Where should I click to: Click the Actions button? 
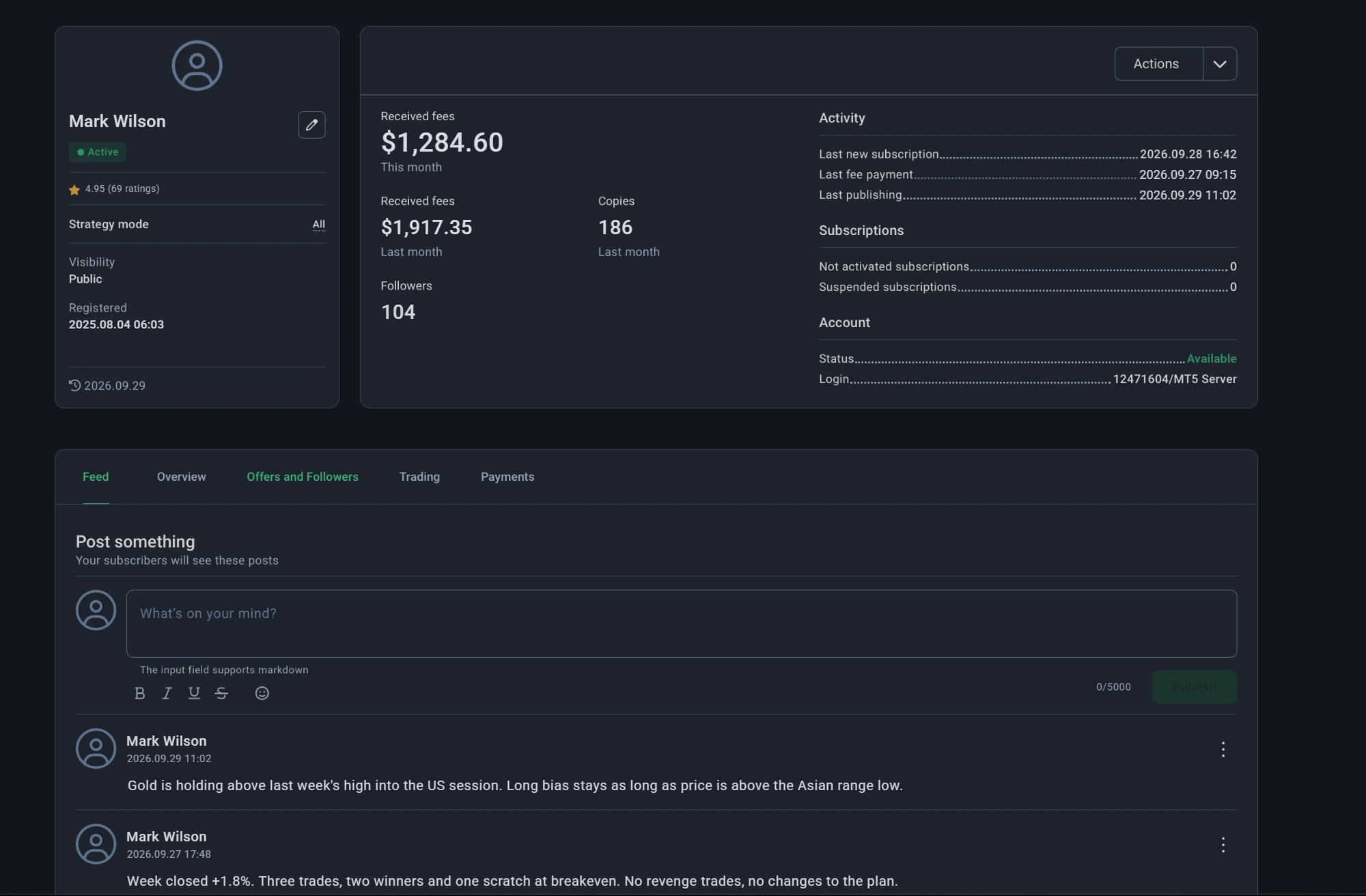coord(1158,64)
